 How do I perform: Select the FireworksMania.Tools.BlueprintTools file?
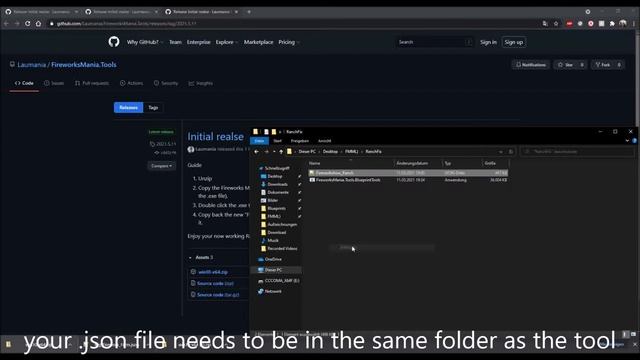[408, 180]
